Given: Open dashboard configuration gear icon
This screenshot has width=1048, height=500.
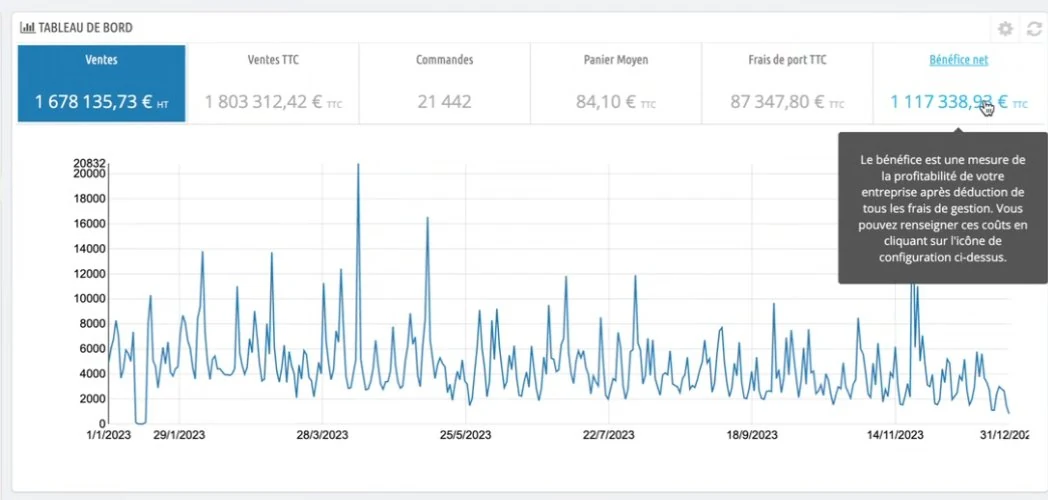Looking at the screenshot, I should [1005, 29].
